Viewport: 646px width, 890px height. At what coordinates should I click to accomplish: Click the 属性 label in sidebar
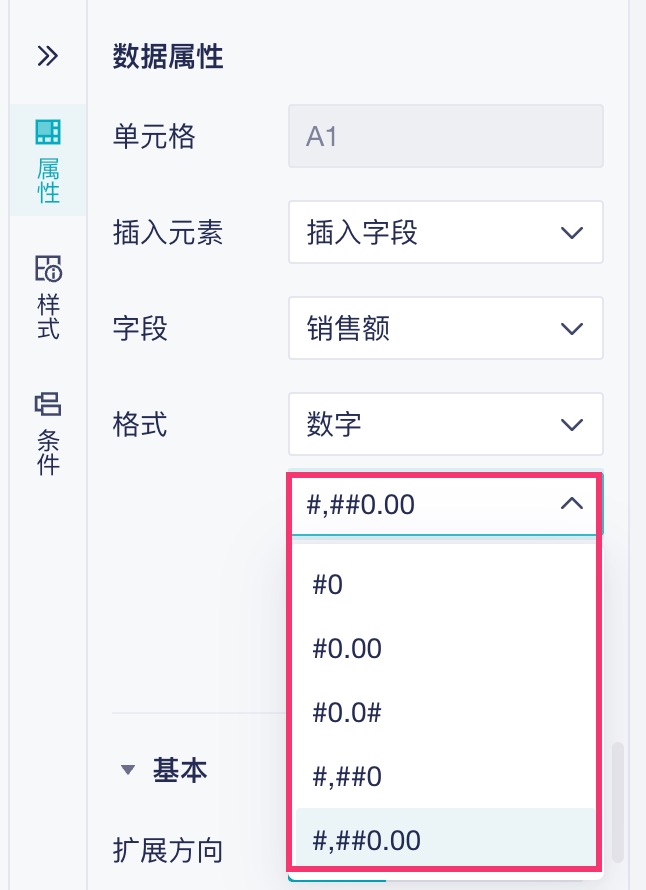[48, 179]
